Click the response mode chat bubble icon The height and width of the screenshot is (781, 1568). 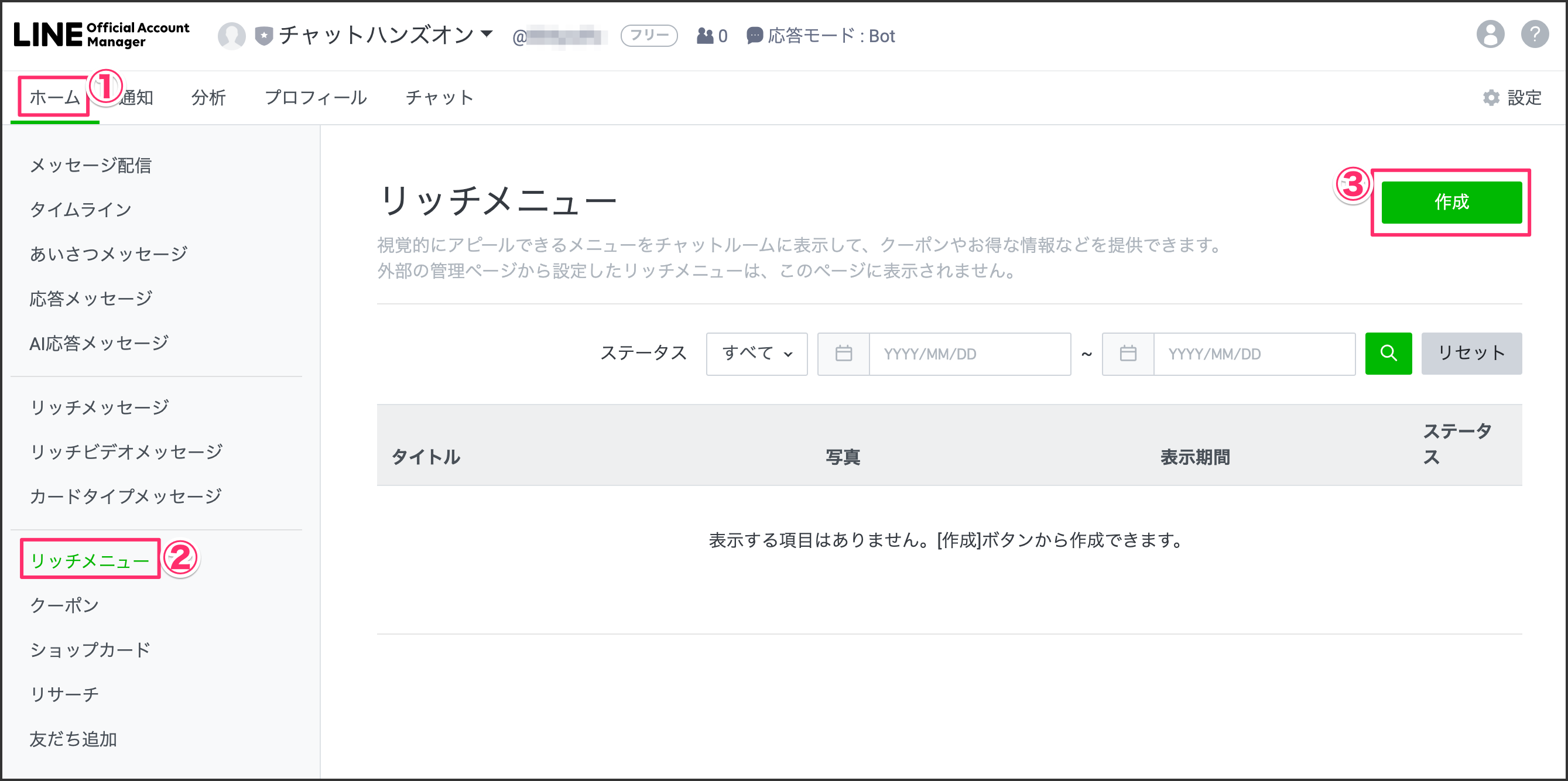pyautogui.click(x=754, y=36)
